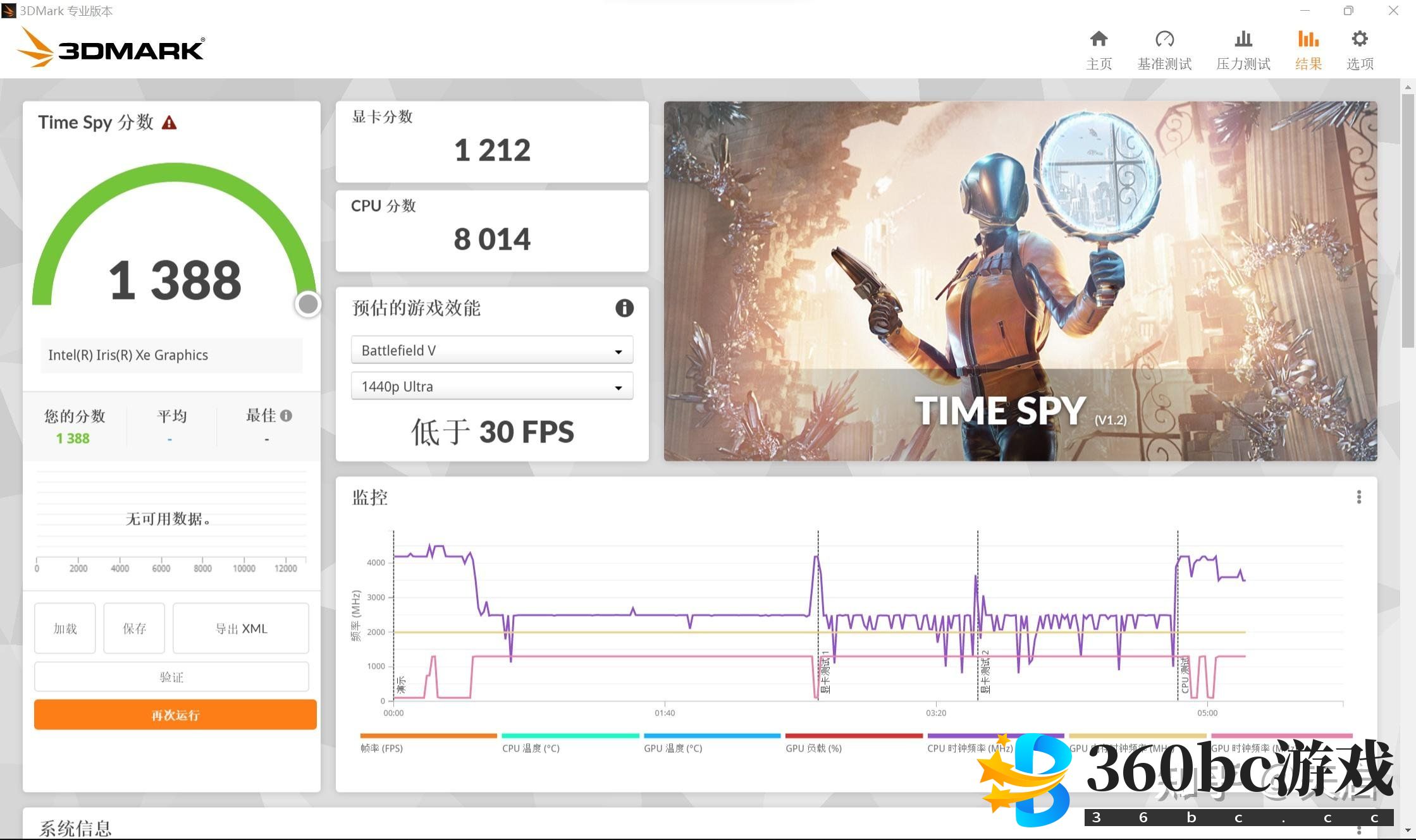Click the 导出 XML export button
The width and height of the screenshot is (1416, 840).
241,628
